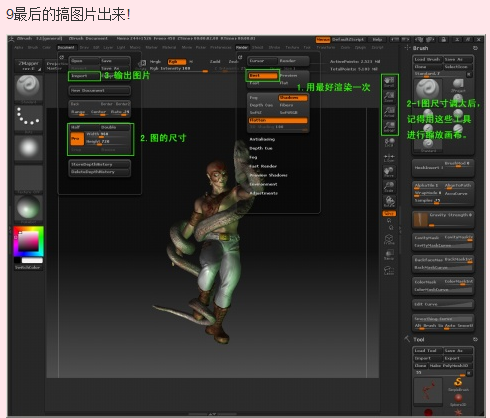Open the dotted stroke type thumbnail
The image size is (490, 418).
[28, 119]
